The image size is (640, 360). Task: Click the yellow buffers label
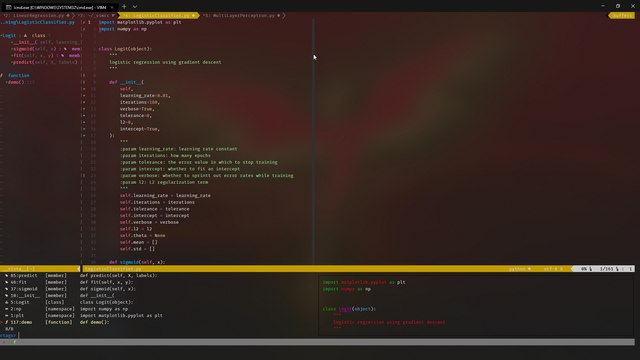tap(622, 16)
